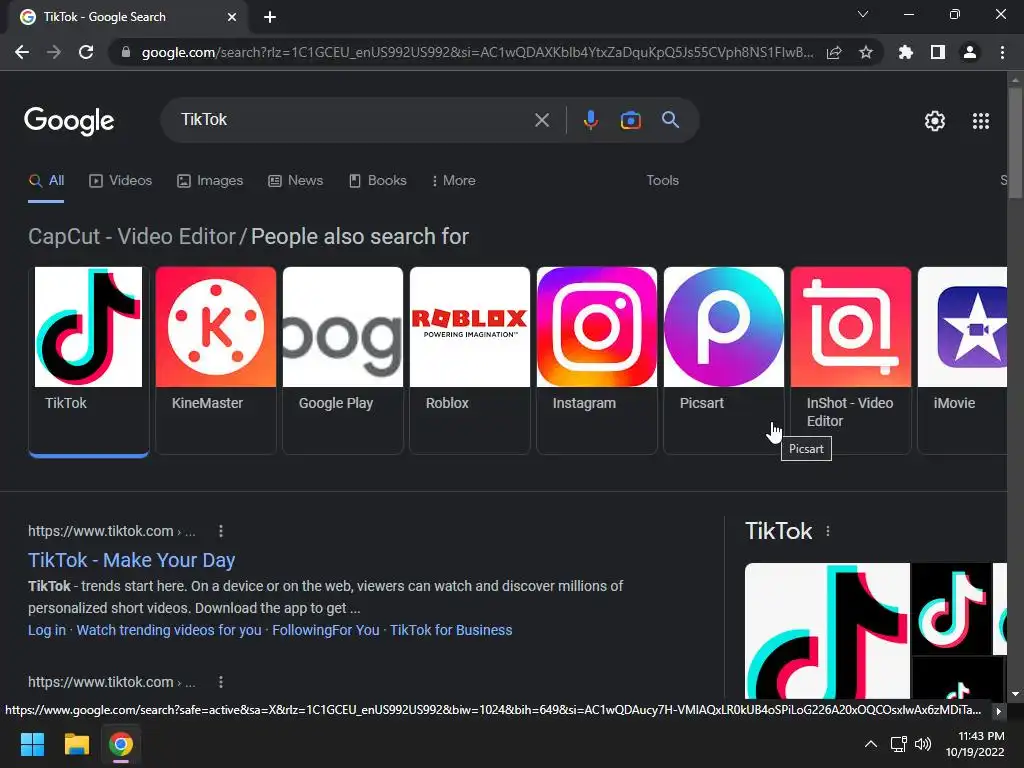This screenshot has width=1024, height=768.
Task: Open search by image camera icon
Action: (x=630, y=120)
